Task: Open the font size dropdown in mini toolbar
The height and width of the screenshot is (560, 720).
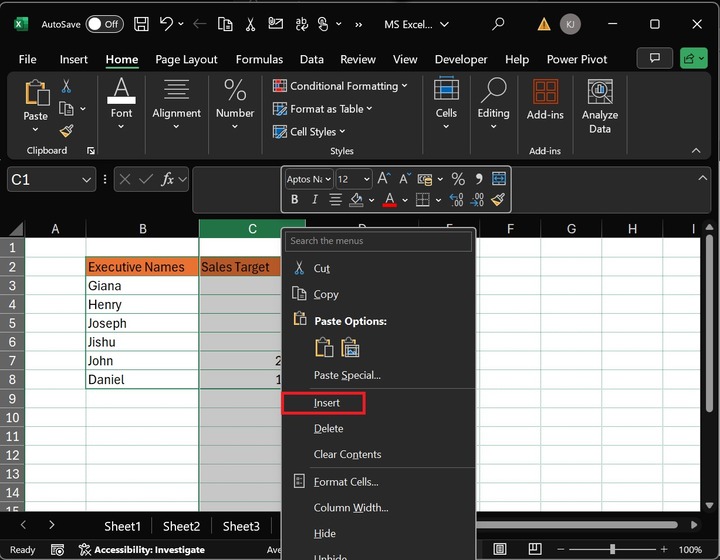Action: (x=366, y=179)
